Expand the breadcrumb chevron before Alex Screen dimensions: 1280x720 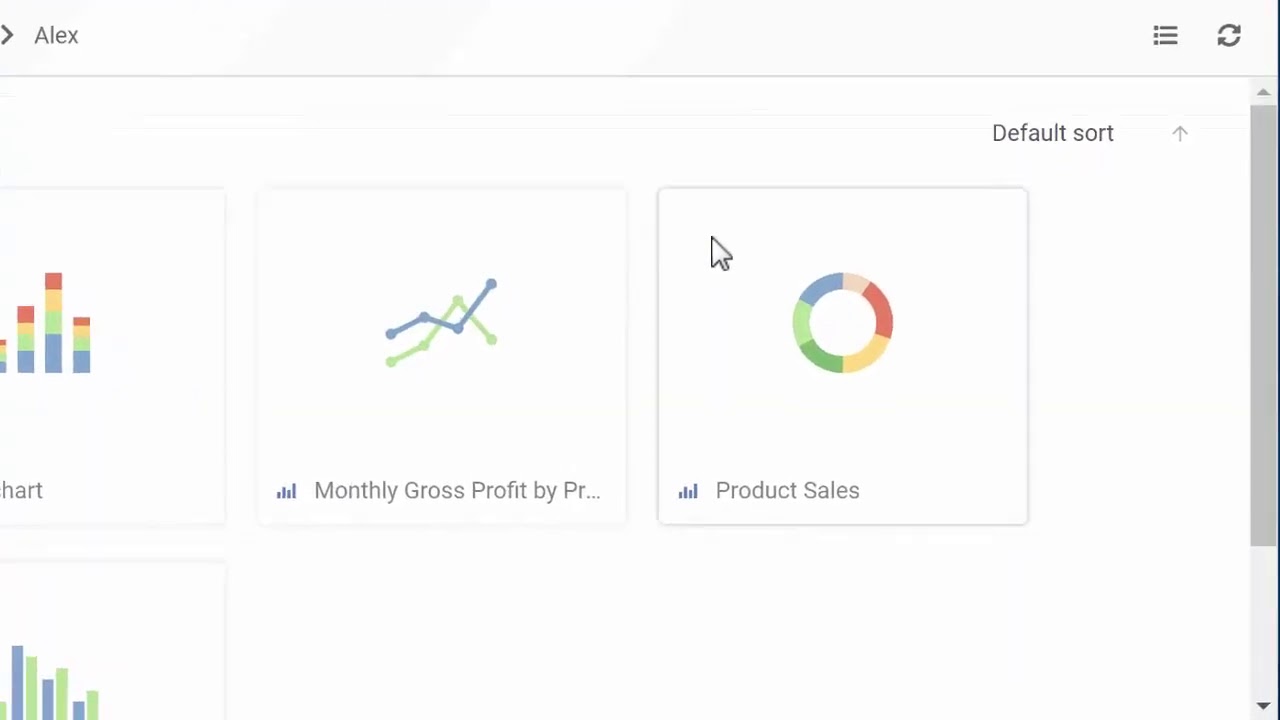point(8,36)
